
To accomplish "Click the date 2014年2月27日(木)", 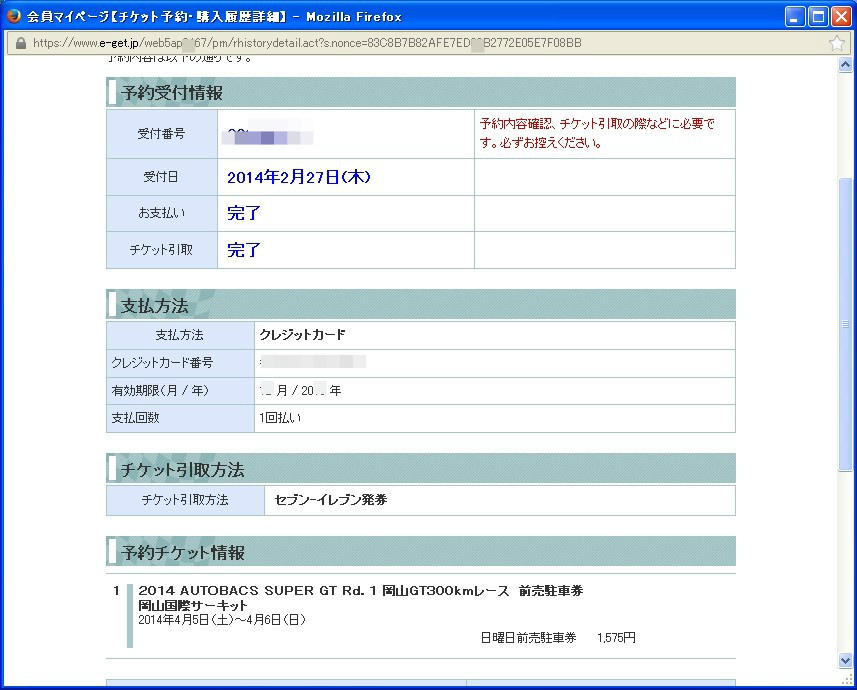I will coord(299,177).
